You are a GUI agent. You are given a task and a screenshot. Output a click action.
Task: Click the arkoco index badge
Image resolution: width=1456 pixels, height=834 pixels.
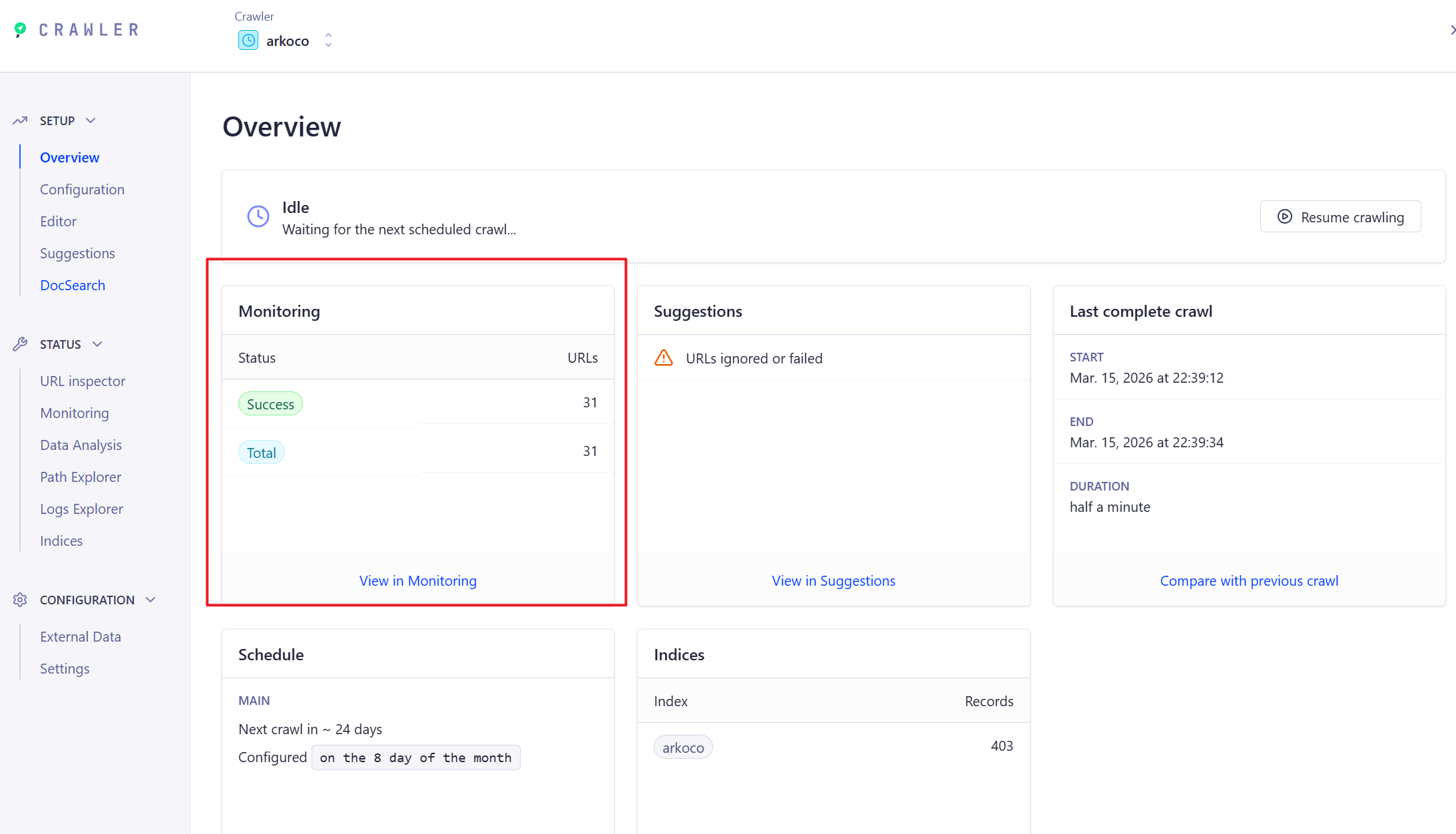[683, 747]
